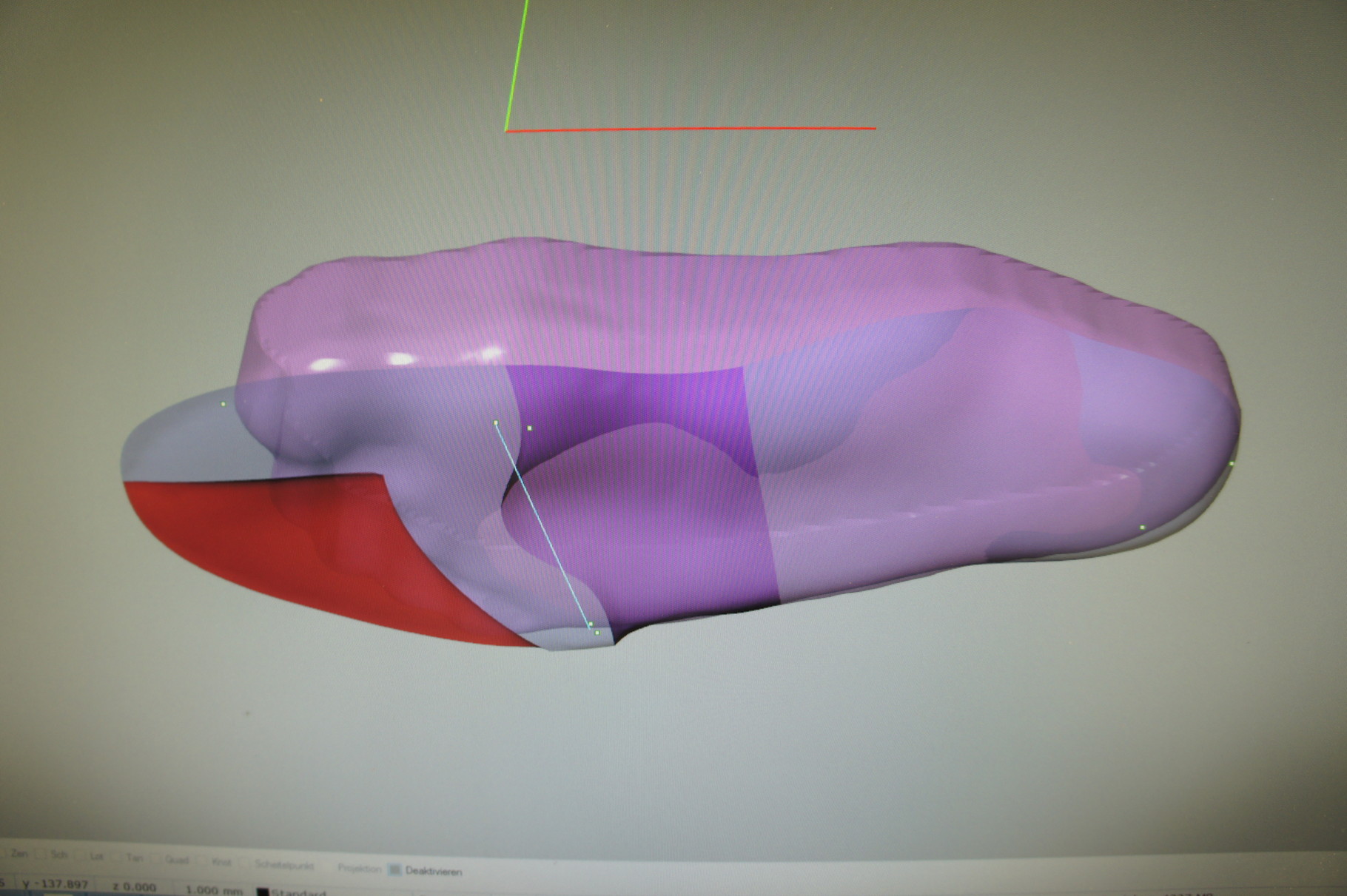Click the y -137.897 coordinate readout
This screenshot has height=896, width=1347.
(x=56, y=884)
